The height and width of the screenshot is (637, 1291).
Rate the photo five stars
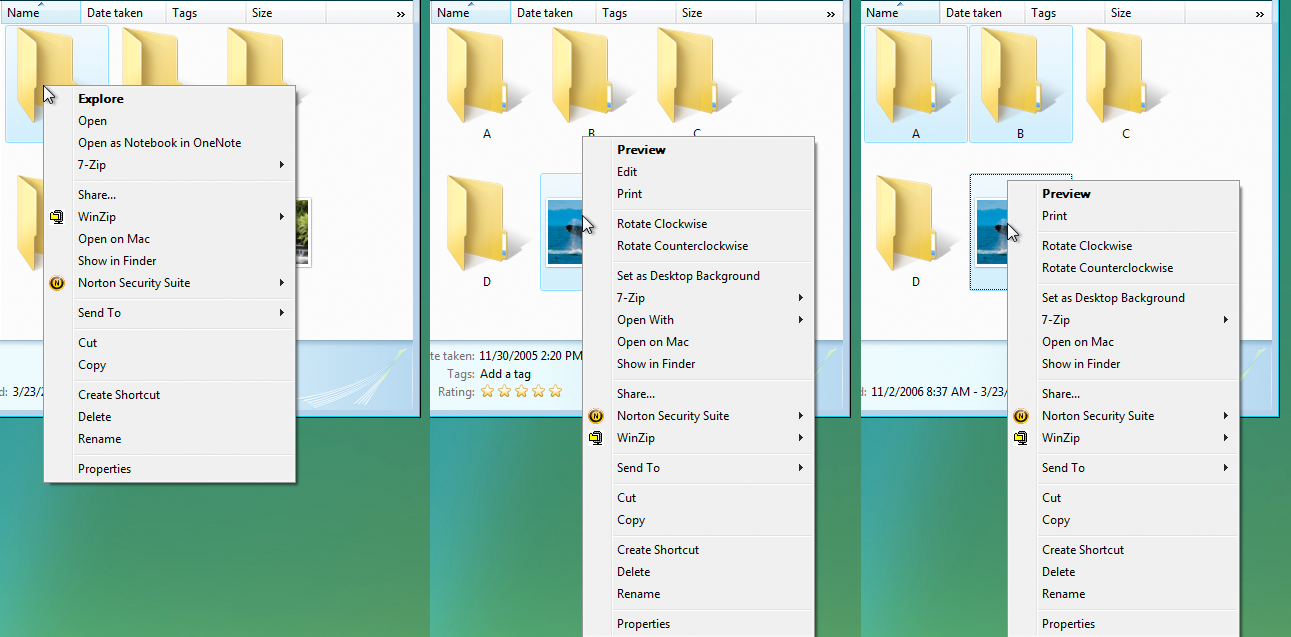point(555,391)
